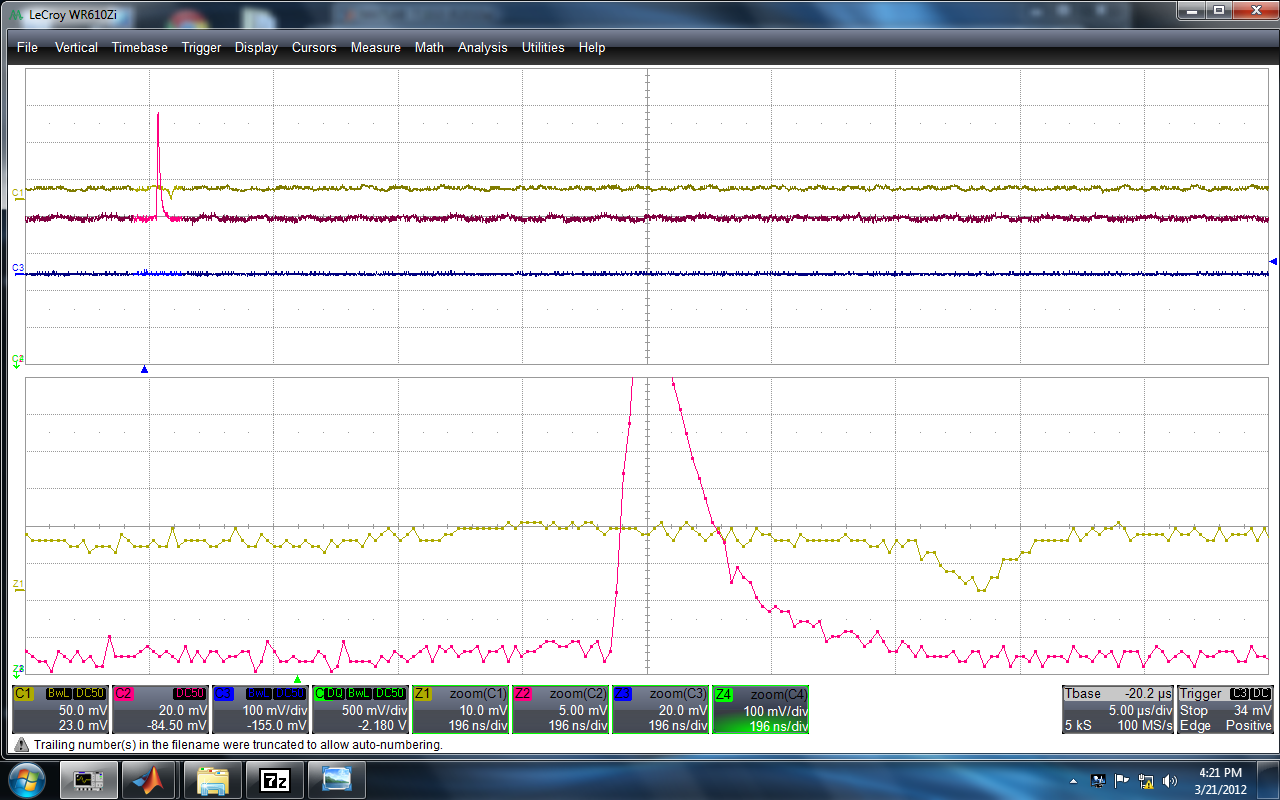The height and width of the screenshot is (800, 1280).
Task: Click the clock showing 4:21 PM
Action: [1220, 780]
